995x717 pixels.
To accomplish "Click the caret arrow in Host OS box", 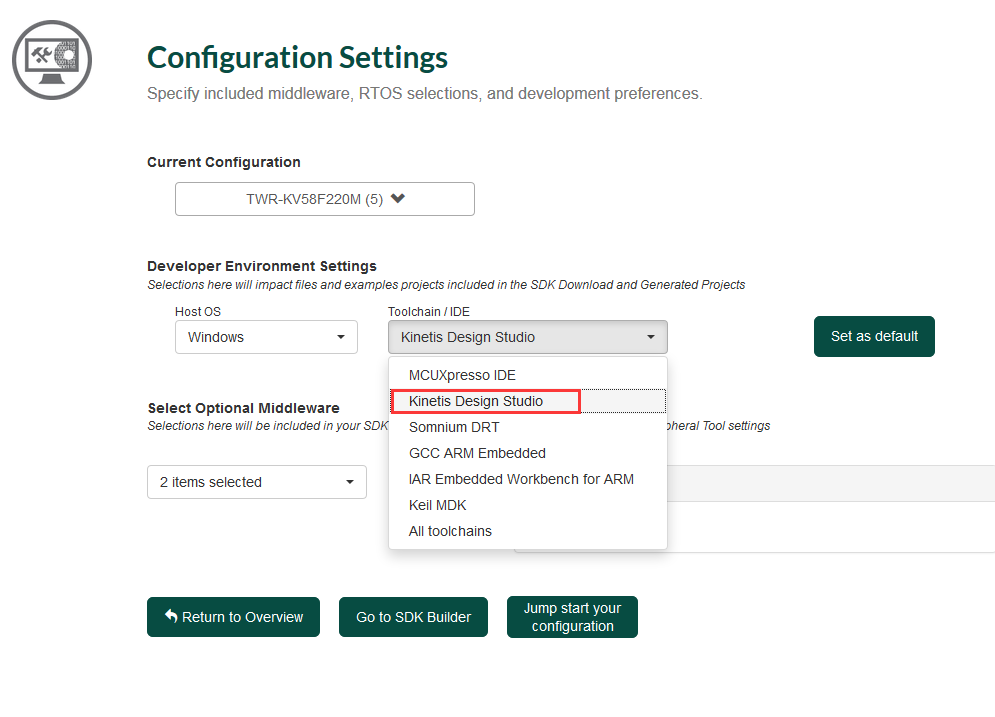I will [x=341, y=337].
